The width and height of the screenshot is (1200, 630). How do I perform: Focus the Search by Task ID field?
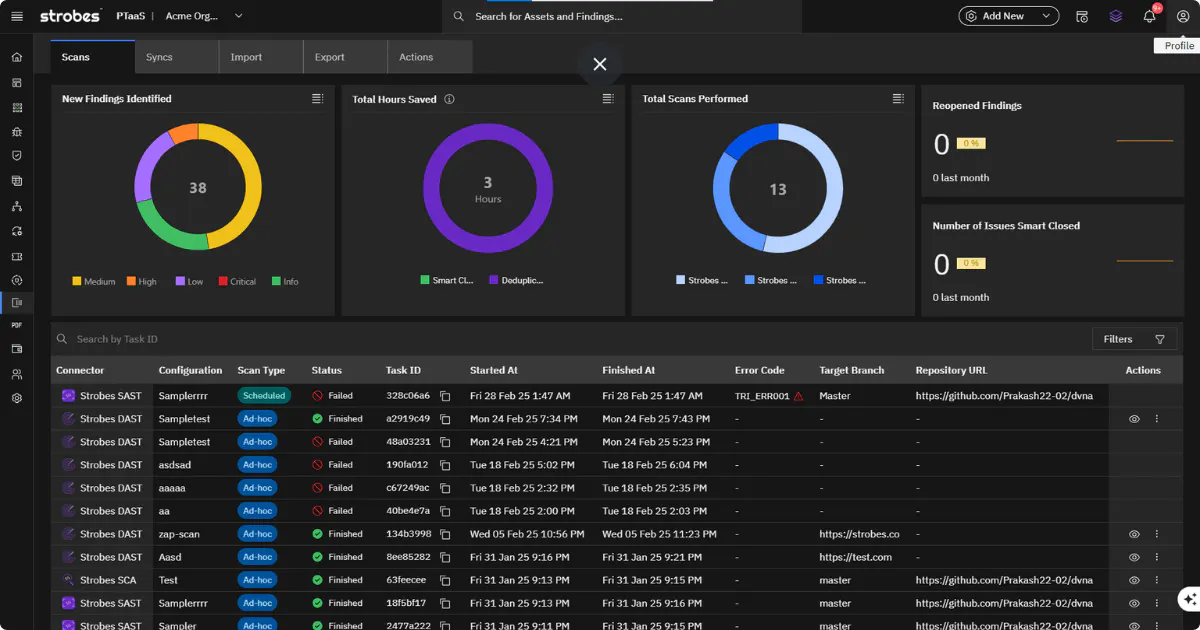pyautogui.click(x=570, y=339)
